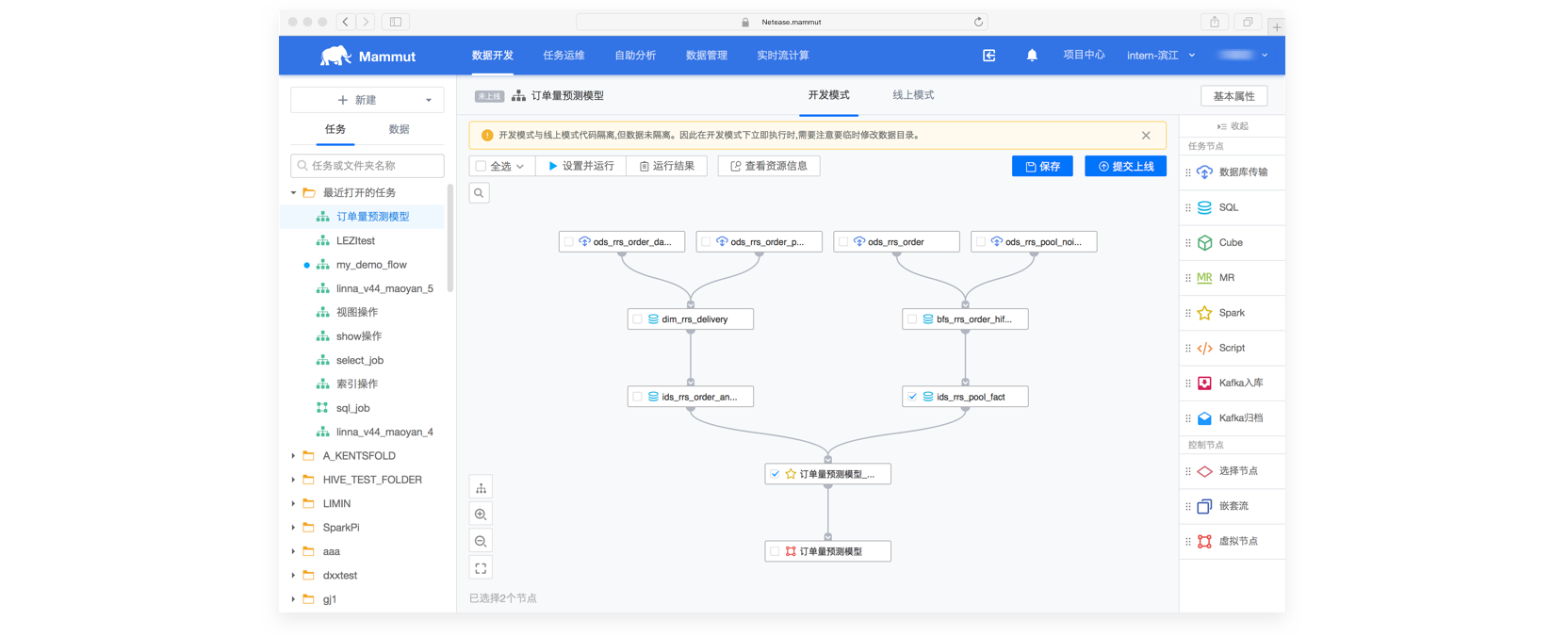Click the auto-layout hierarchy icon
This screenshot has width=1568, height=637.
click(481, 488)
